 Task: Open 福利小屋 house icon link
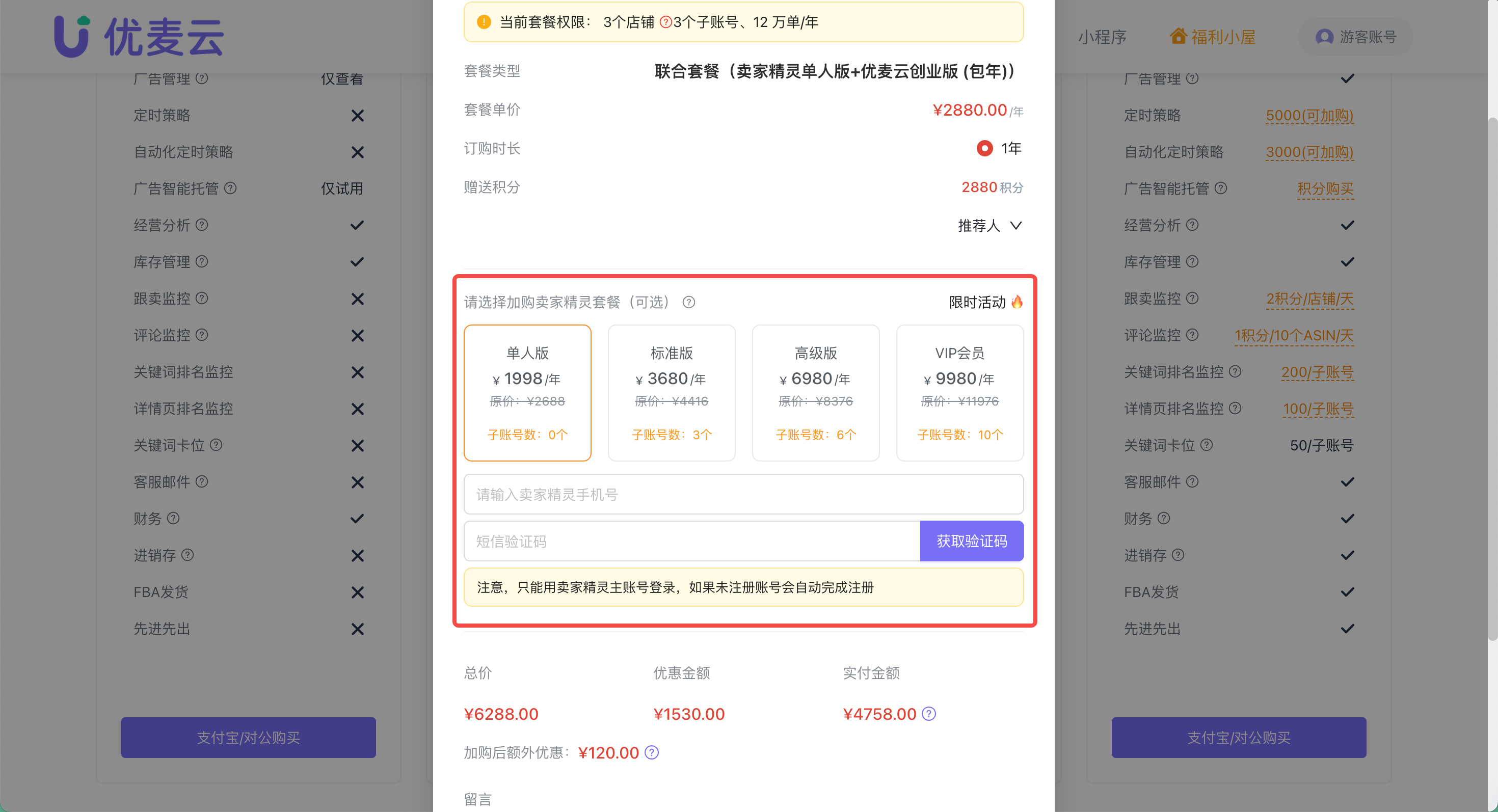(x=1178, y=36)
